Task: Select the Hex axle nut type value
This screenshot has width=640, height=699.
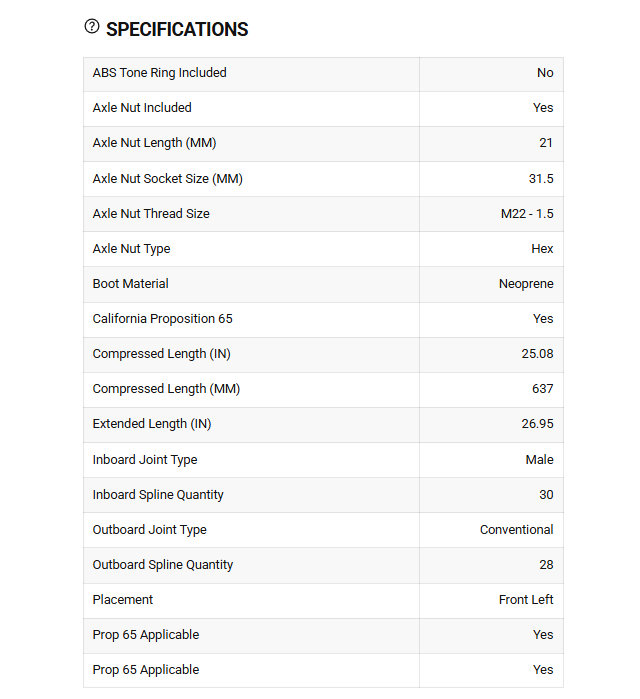Action: click(x=542, y=249)
